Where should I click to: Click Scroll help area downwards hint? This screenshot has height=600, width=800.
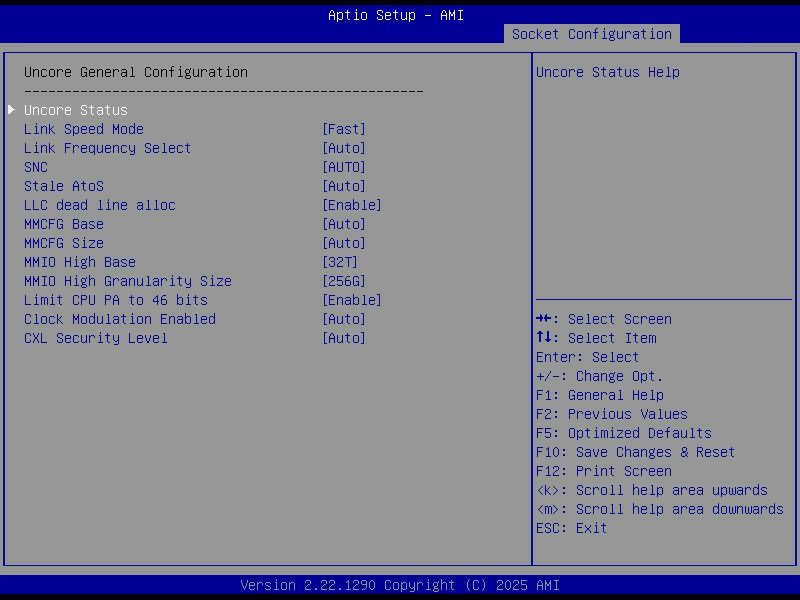660,509
